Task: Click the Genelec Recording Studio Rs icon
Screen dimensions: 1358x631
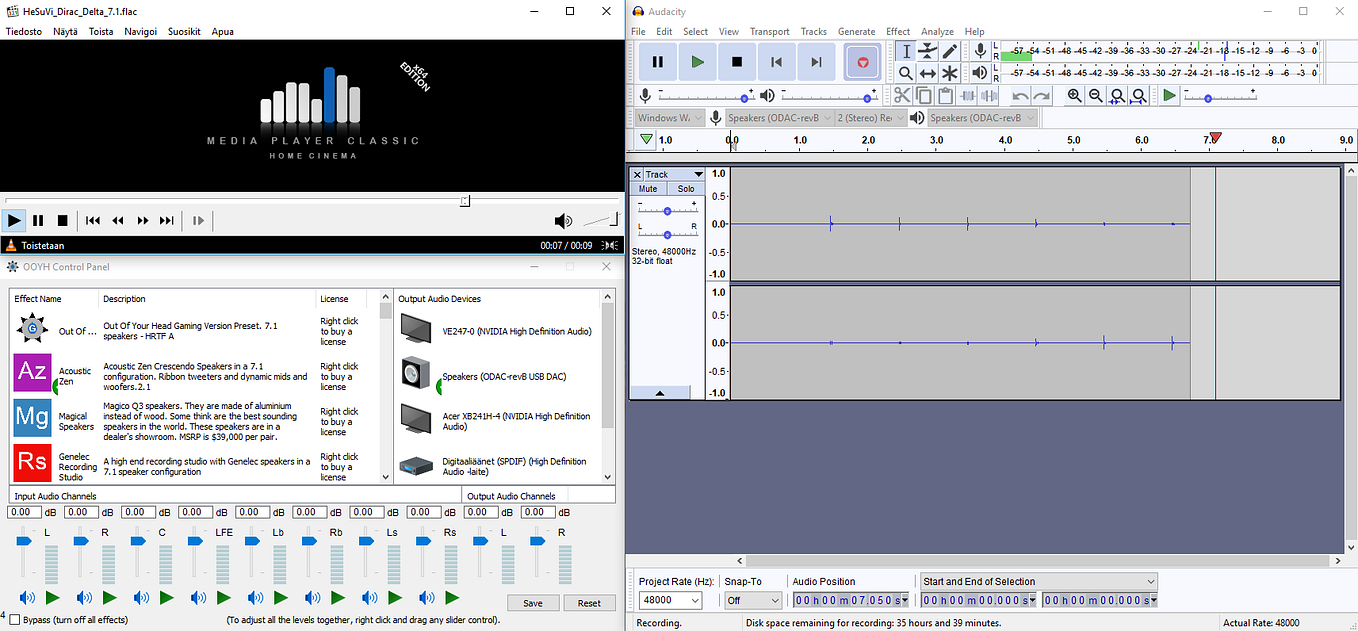Action: point(31,463)
